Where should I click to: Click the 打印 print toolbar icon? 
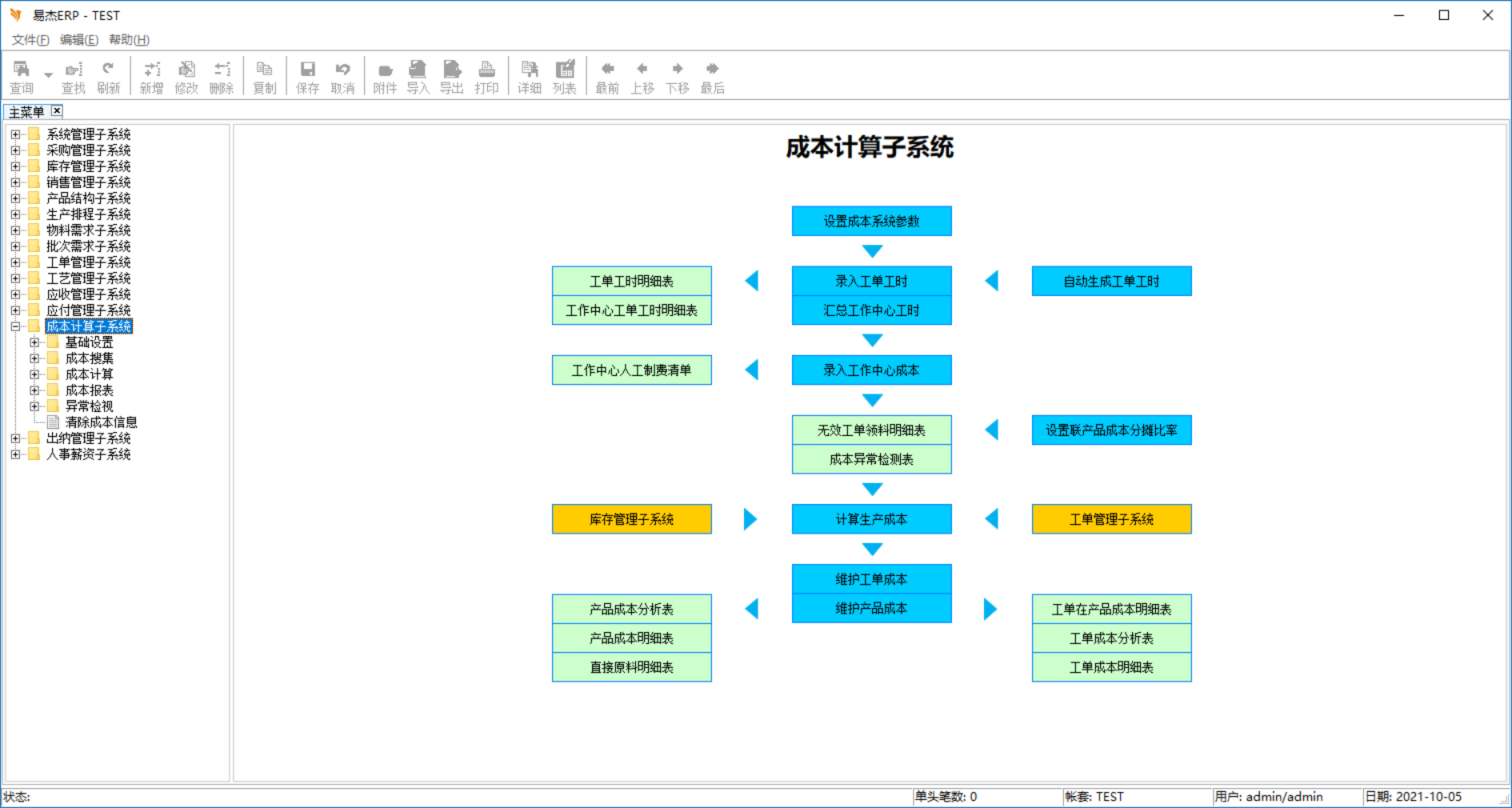(x=486, y=77)
